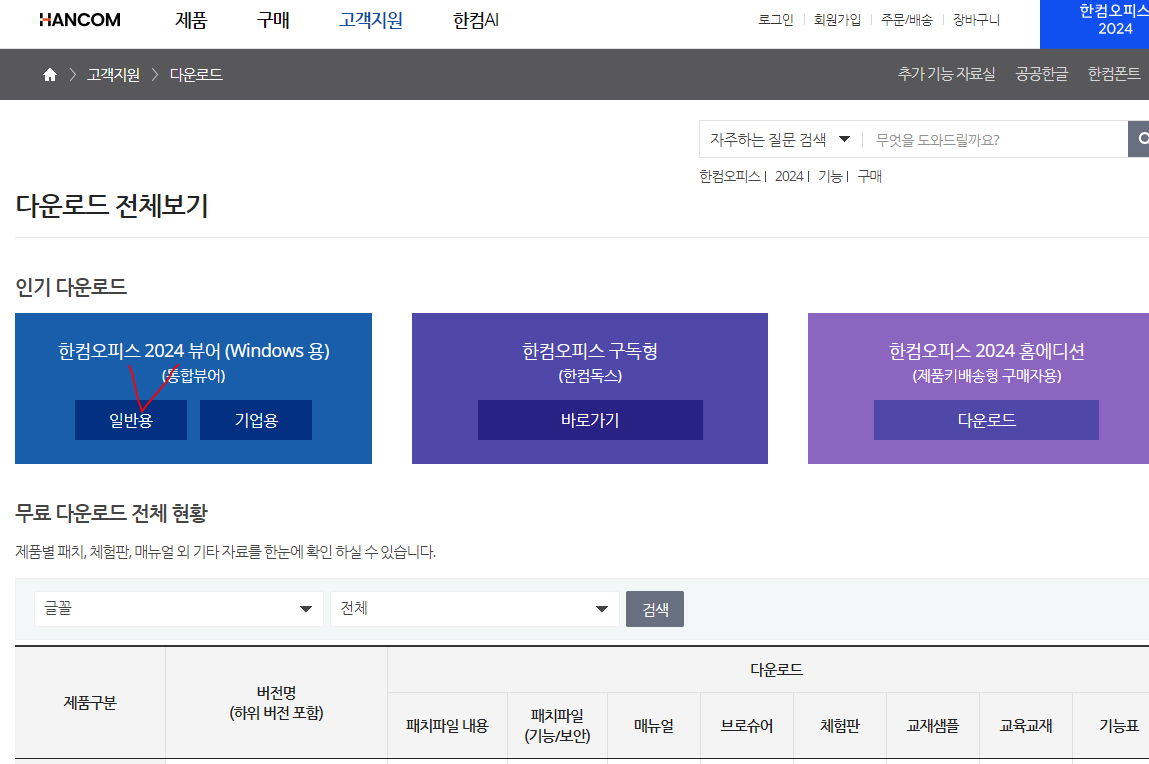This screenshot has width=1149, height=764.
Task: Click 바로가기 for 한컴오피스 구독형
Action: coord(590,420)
